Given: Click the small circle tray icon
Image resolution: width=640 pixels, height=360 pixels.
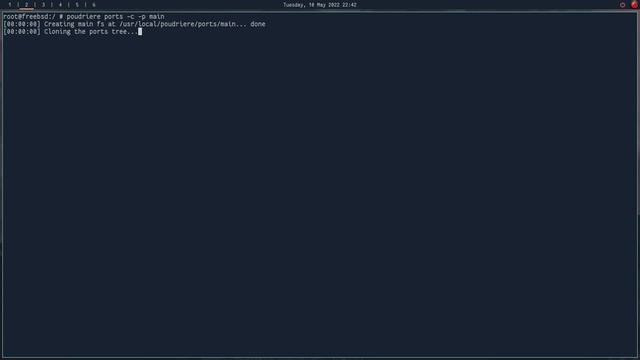Looking at the screenshot, I should [x=622, y=5].
